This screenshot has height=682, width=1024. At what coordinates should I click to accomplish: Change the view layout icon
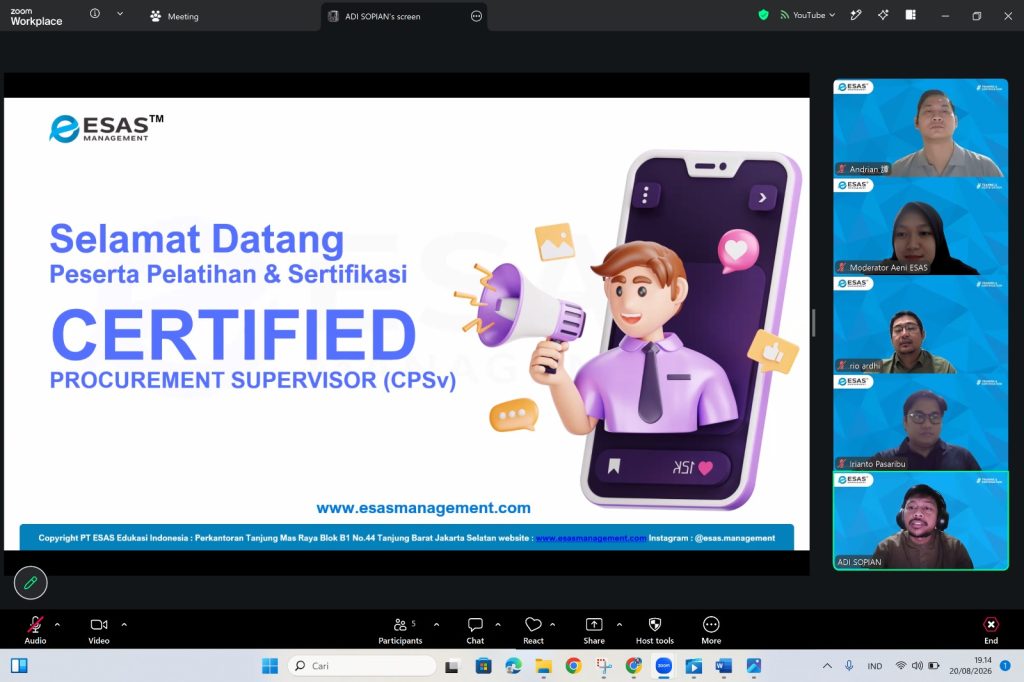click(x=910, y=15)
